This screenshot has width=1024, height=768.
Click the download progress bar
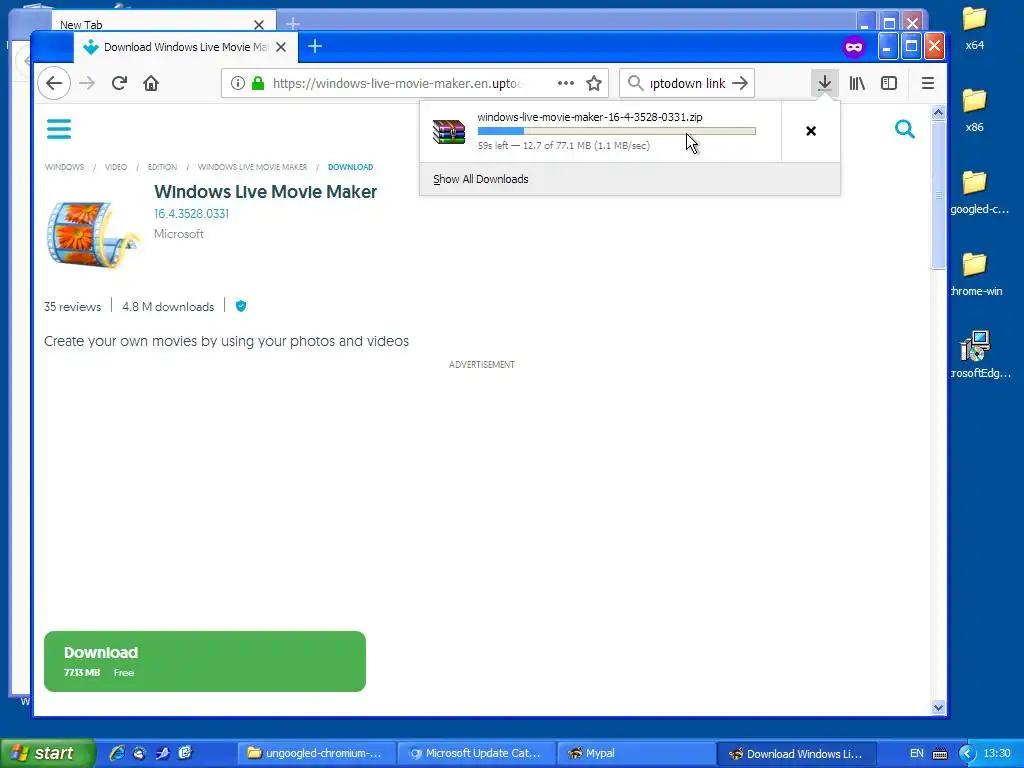click(616, 131)
